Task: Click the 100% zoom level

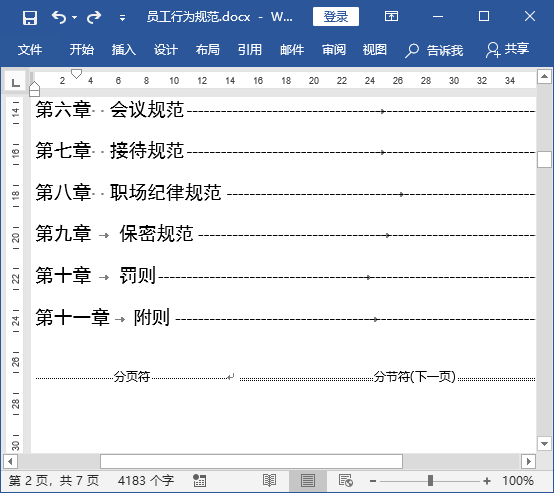Action: tap(518, 481)
